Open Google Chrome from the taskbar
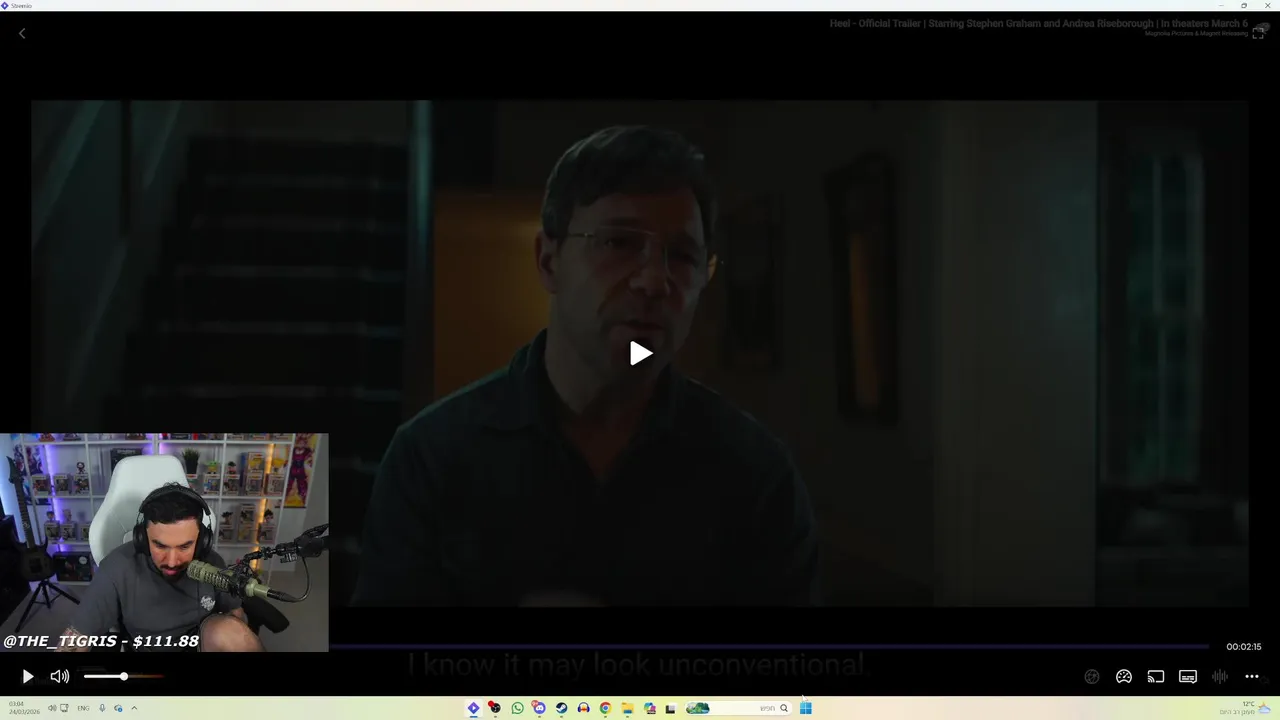Viewport: 1280px width, 720px height. click(x=605, y=708)
